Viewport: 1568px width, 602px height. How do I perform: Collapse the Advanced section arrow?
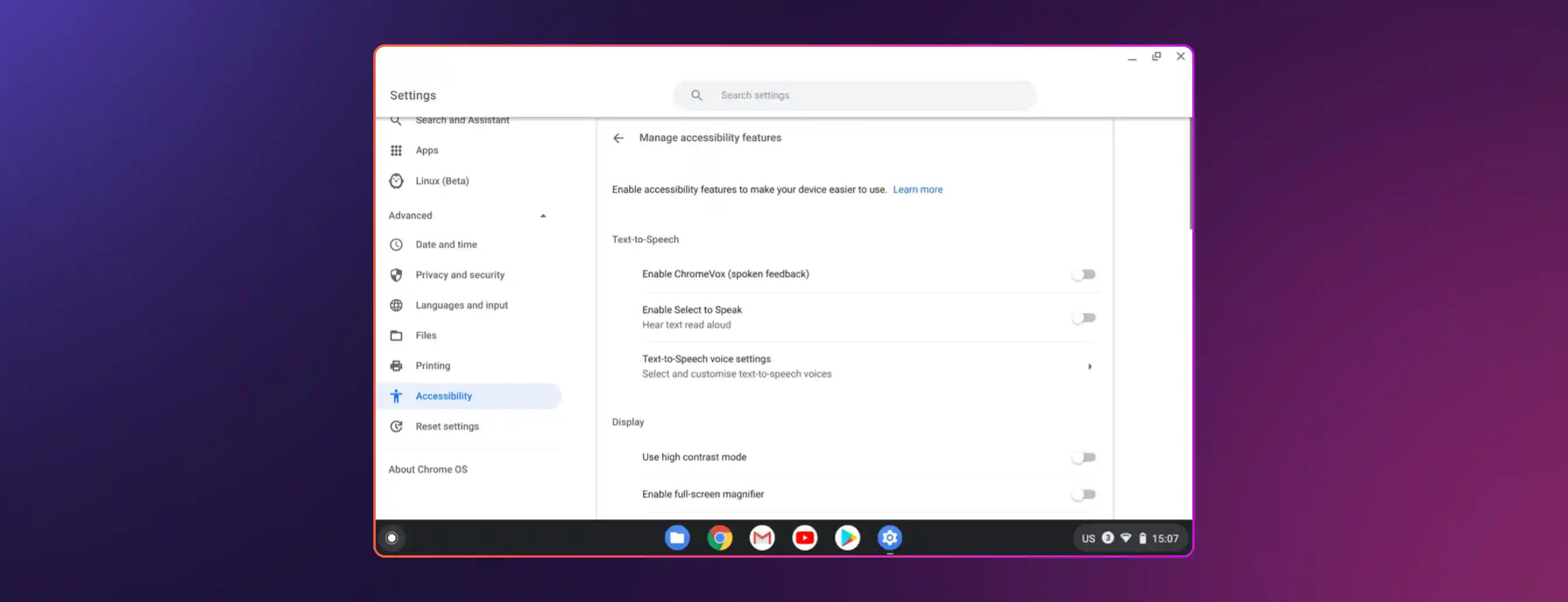click(543, 216)
